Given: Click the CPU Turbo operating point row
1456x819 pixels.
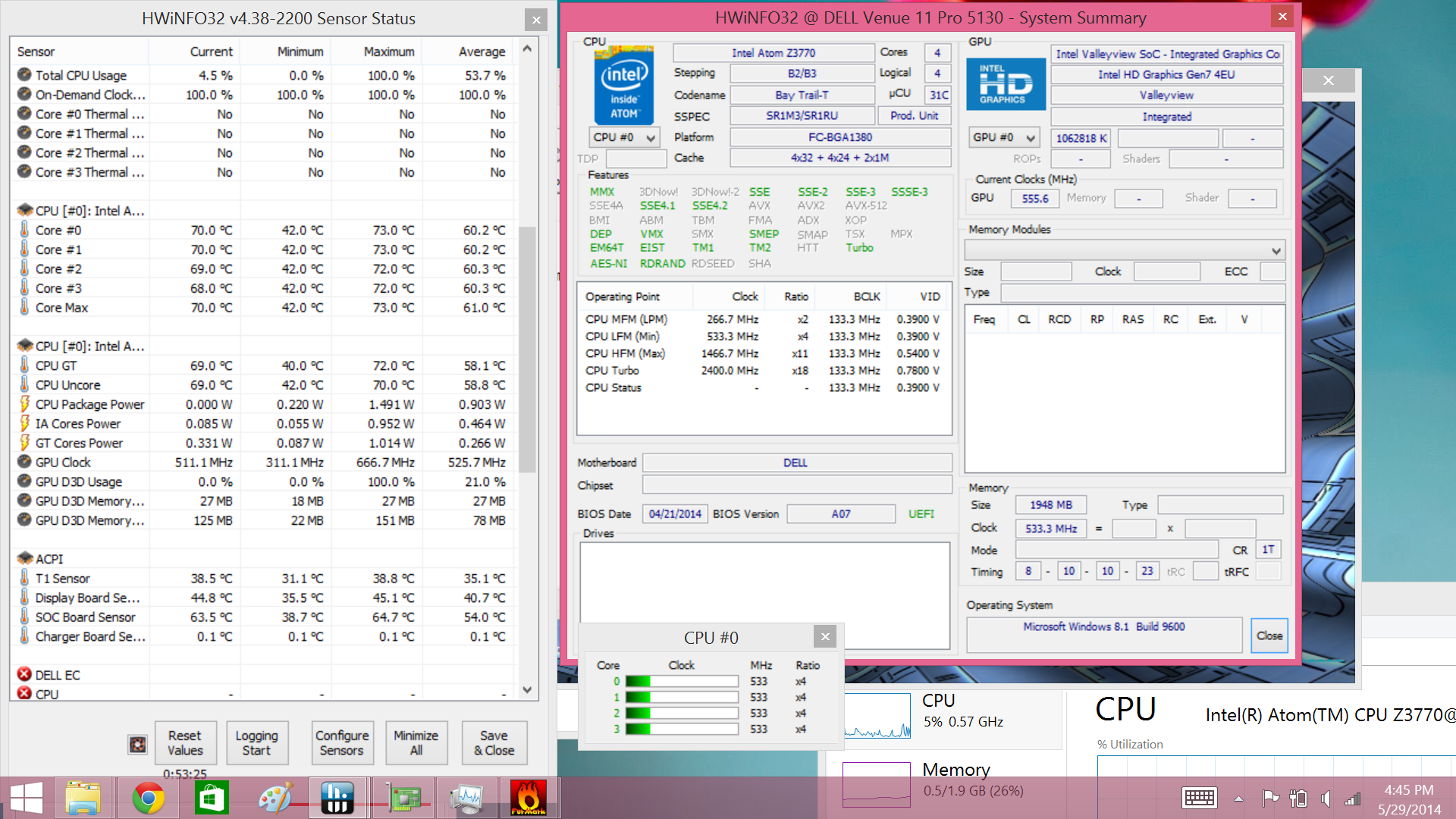Looking at the screenshot, I should [763, 371].
